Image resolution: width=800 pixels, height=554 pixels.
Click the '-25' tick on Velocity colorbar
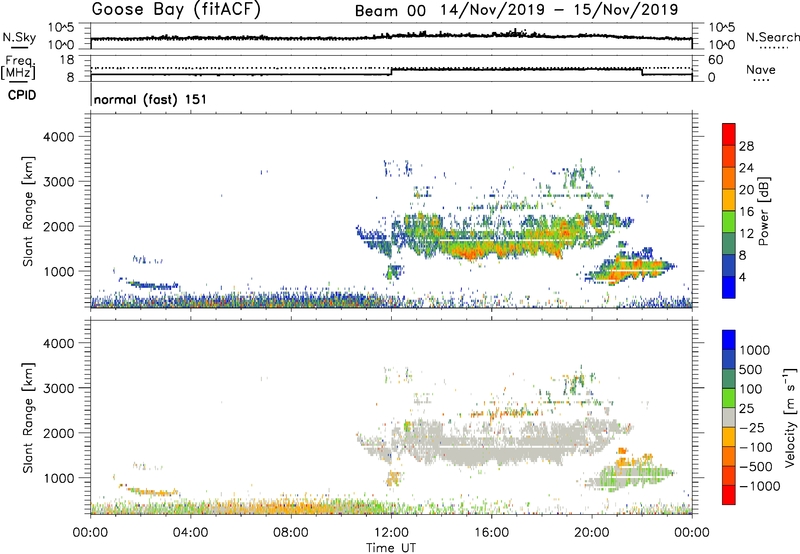751,427
